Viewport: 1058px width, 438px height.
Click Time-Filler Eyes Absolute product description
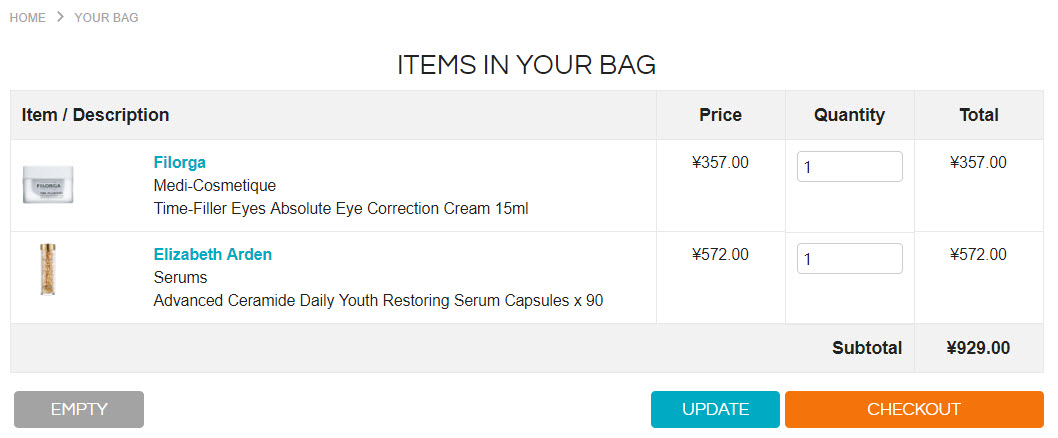coord(341,209)
